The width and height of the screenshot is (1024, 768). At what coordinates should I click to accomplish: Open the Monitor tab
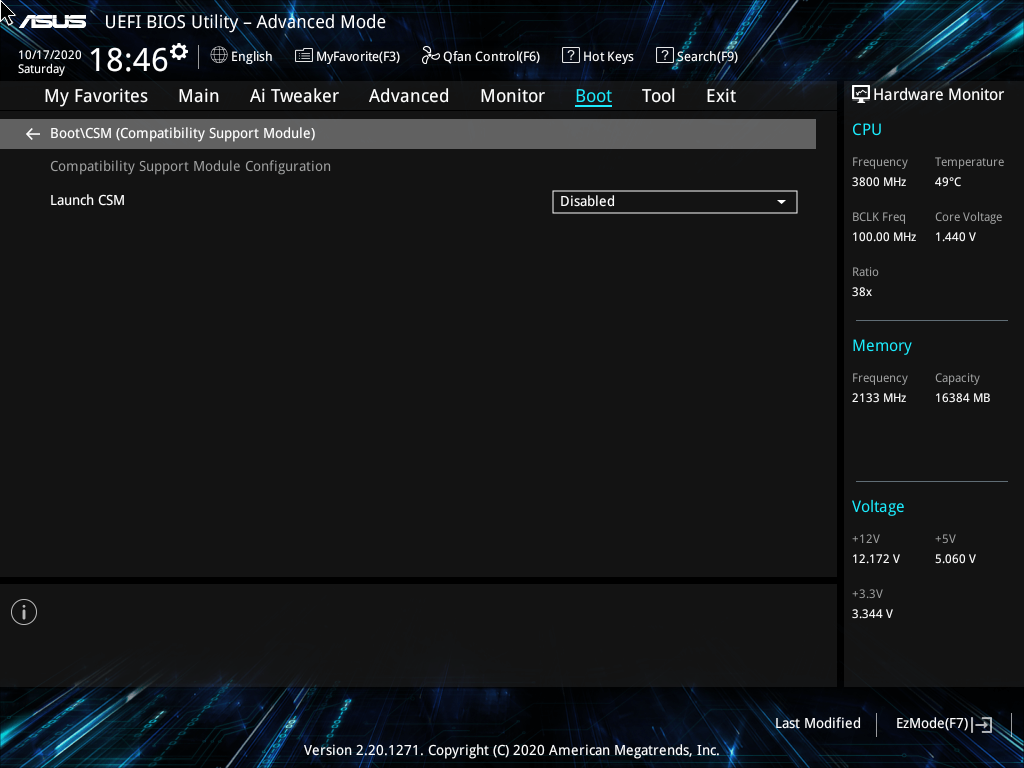[x=513, y=96]
